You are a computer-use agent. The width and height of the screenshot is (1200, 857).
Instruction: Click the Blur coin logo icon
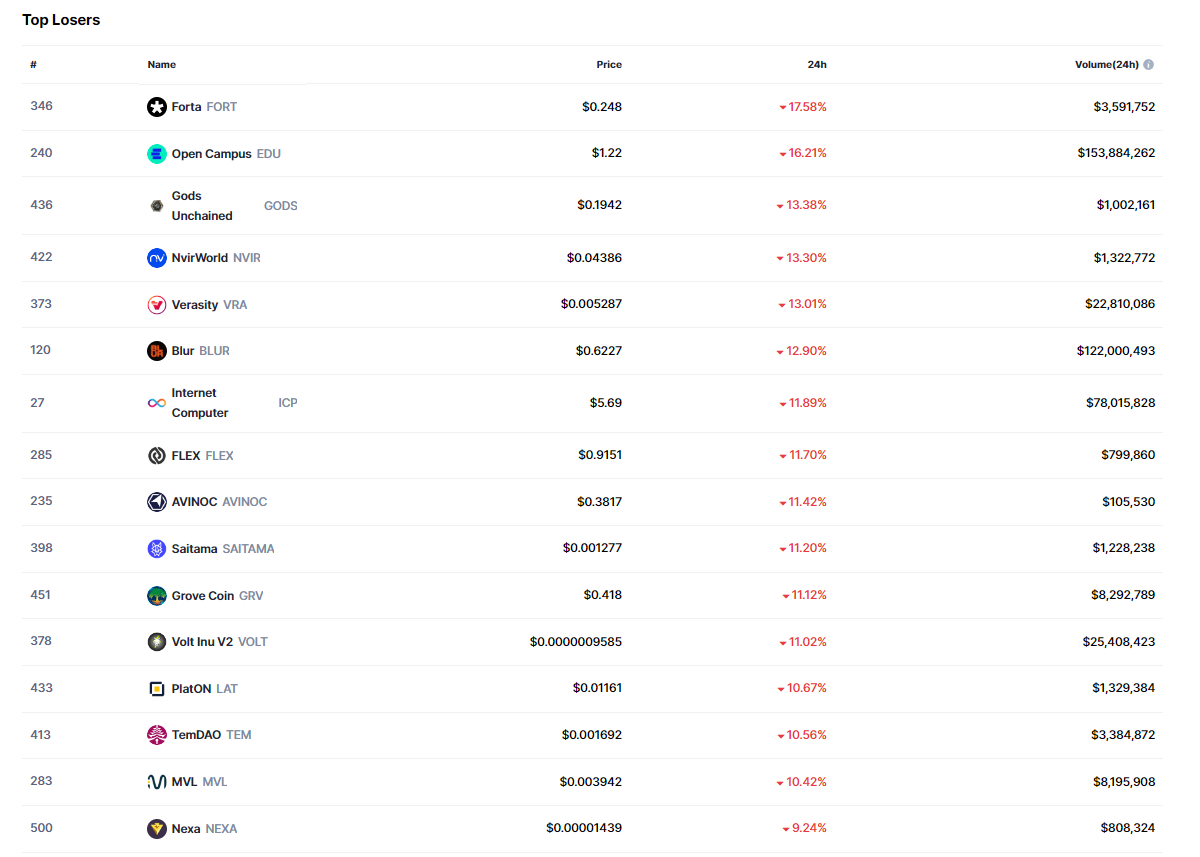(157, 351)
